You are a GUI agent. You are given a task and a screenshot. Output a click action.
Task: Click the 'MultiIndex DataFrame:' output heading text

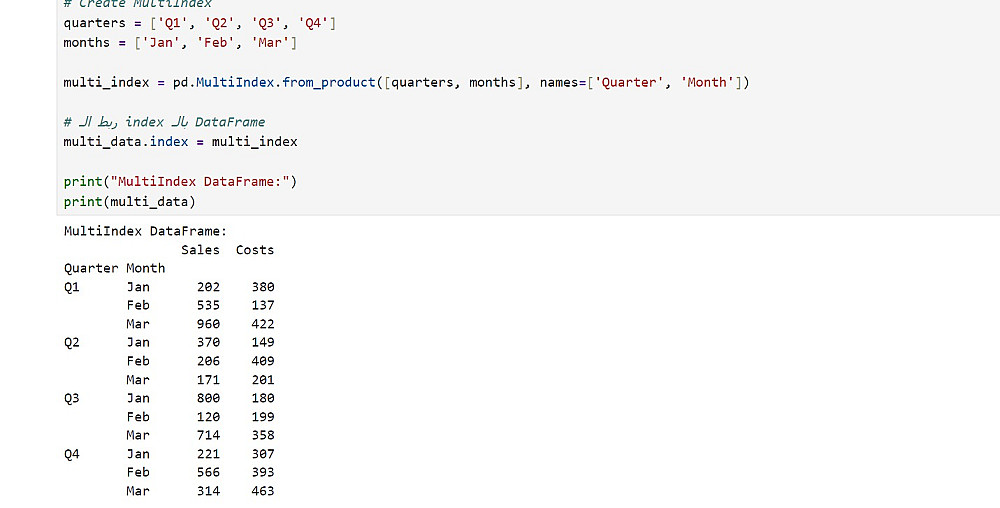[145, 231]
